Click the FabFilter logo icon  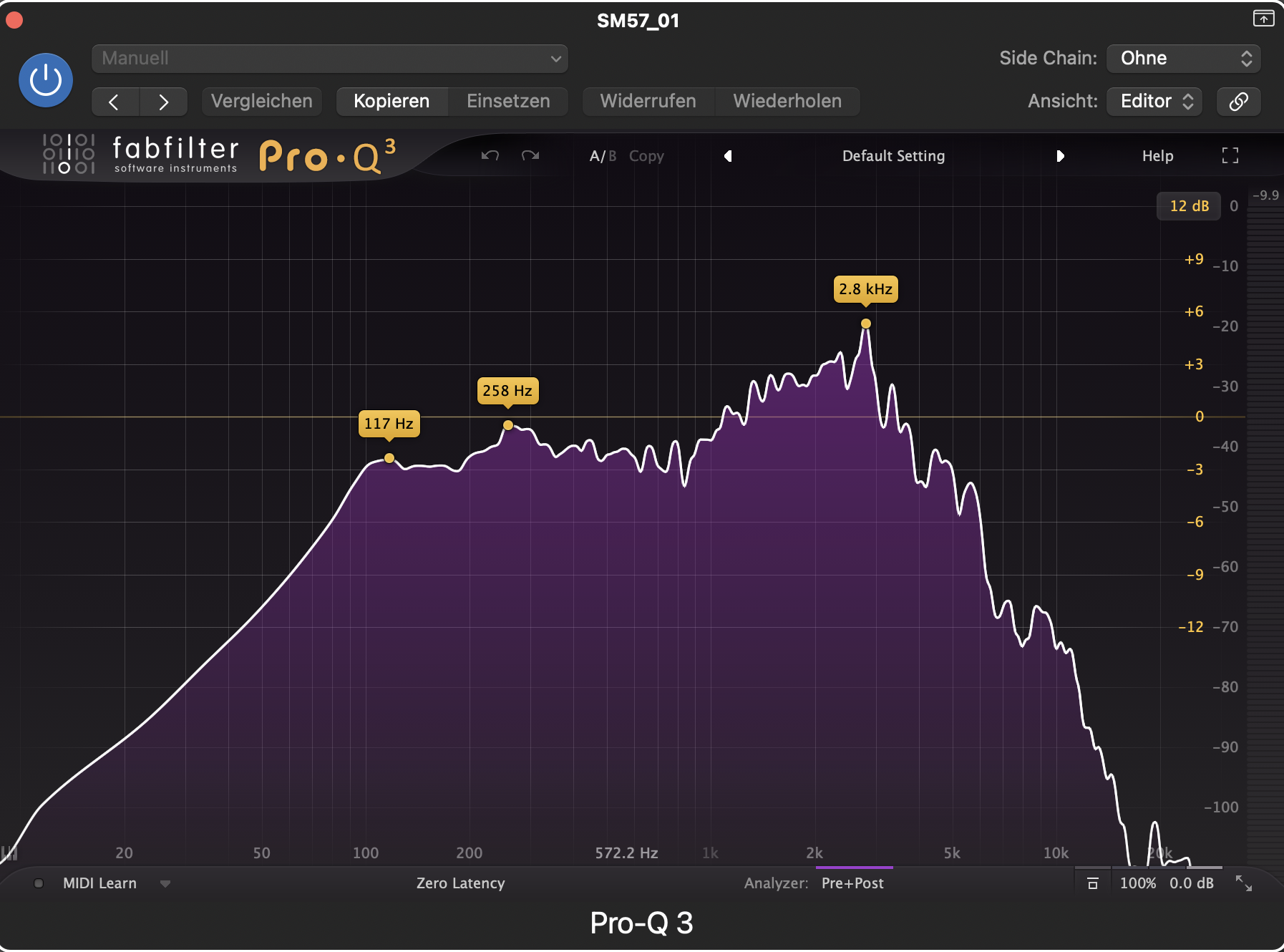69,154
